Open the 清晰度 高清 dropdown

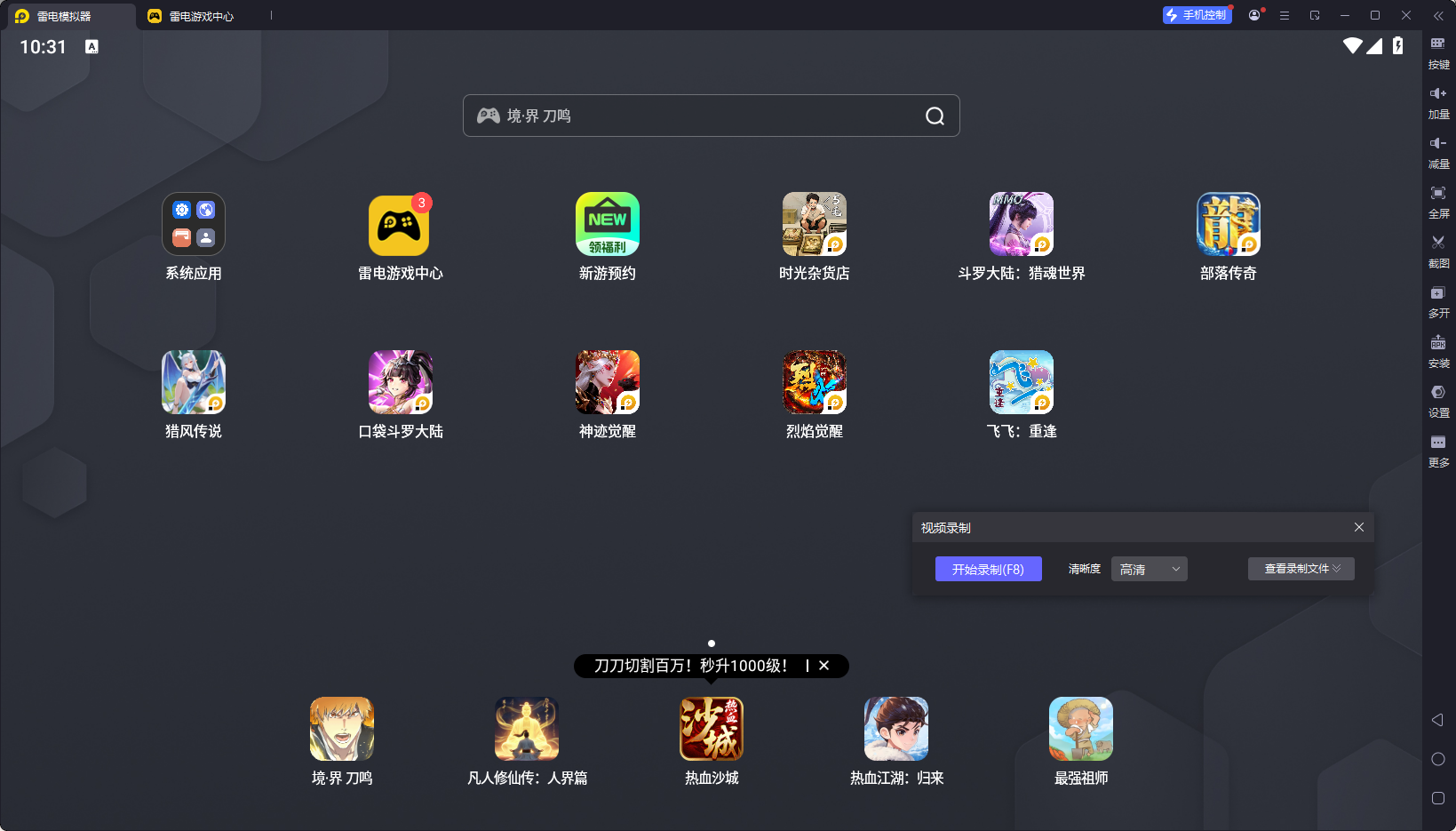pos(1150,569)
